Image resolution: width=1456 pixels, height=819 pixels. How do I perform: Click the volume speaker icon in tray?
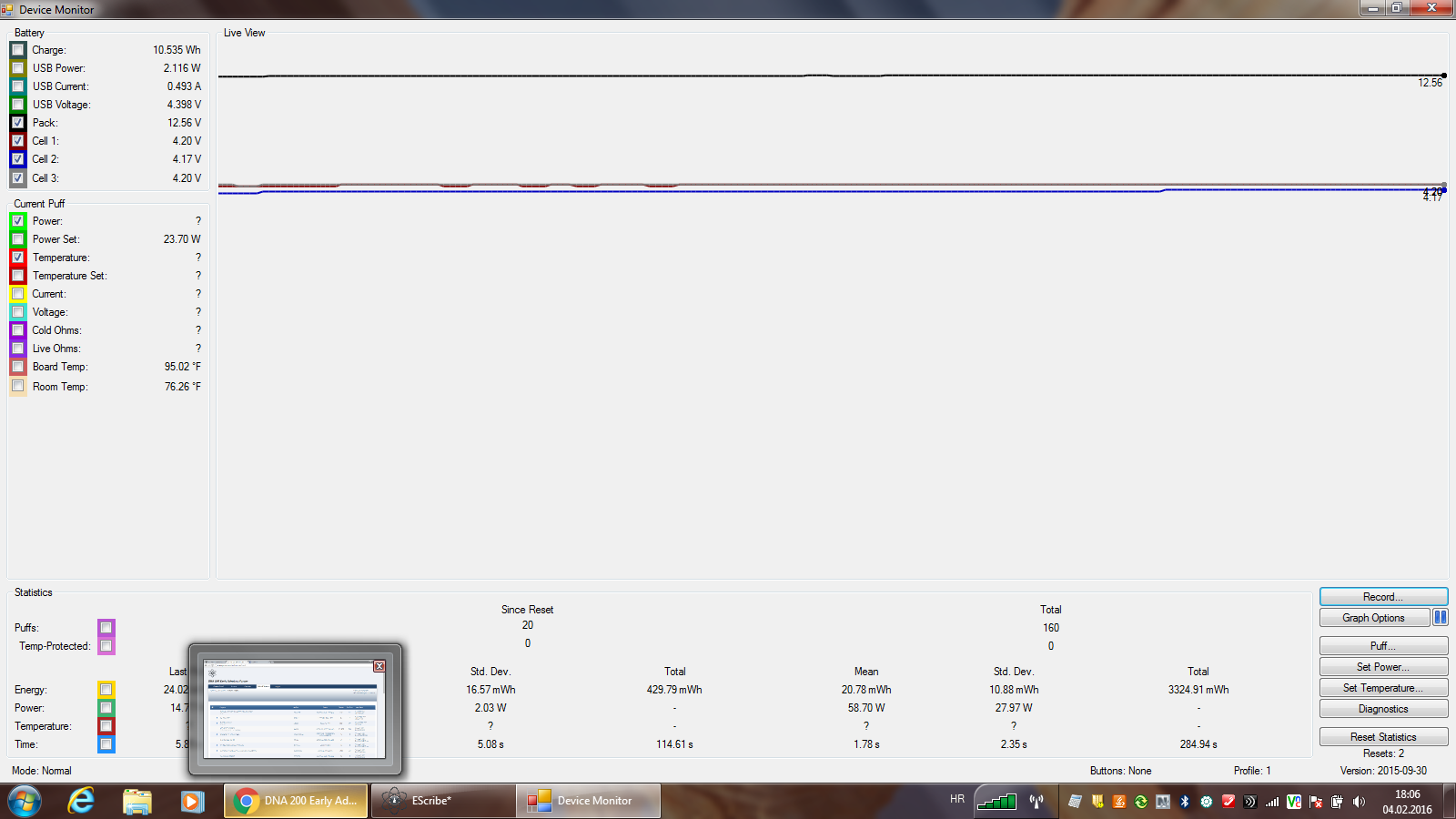coord(1359,802)
